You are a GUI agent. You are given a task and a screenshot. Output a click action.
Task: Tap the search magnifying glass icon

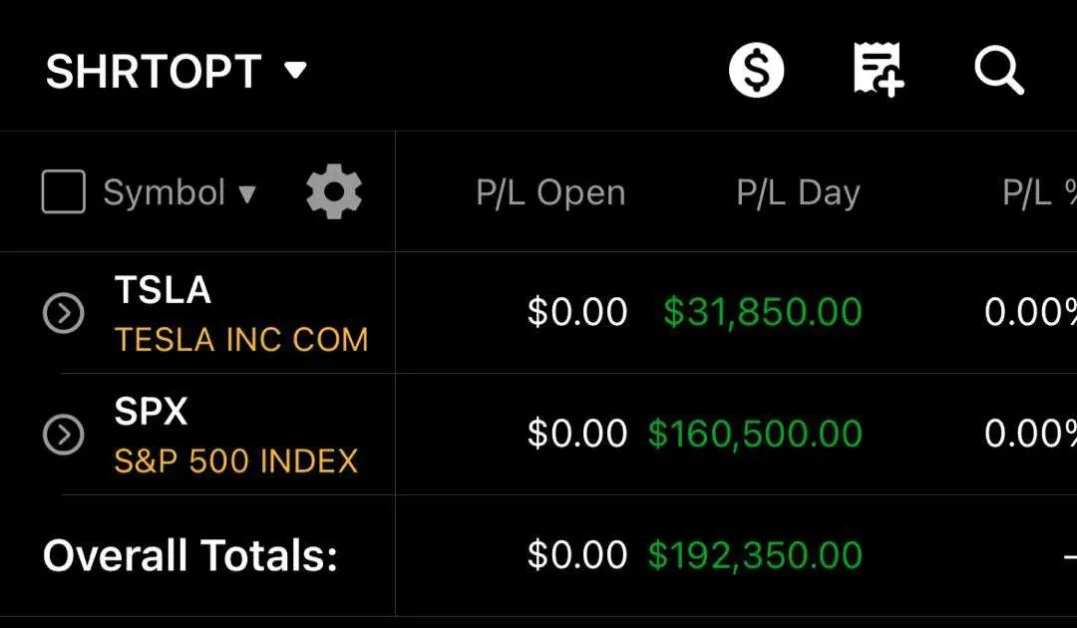click(998, 72)
